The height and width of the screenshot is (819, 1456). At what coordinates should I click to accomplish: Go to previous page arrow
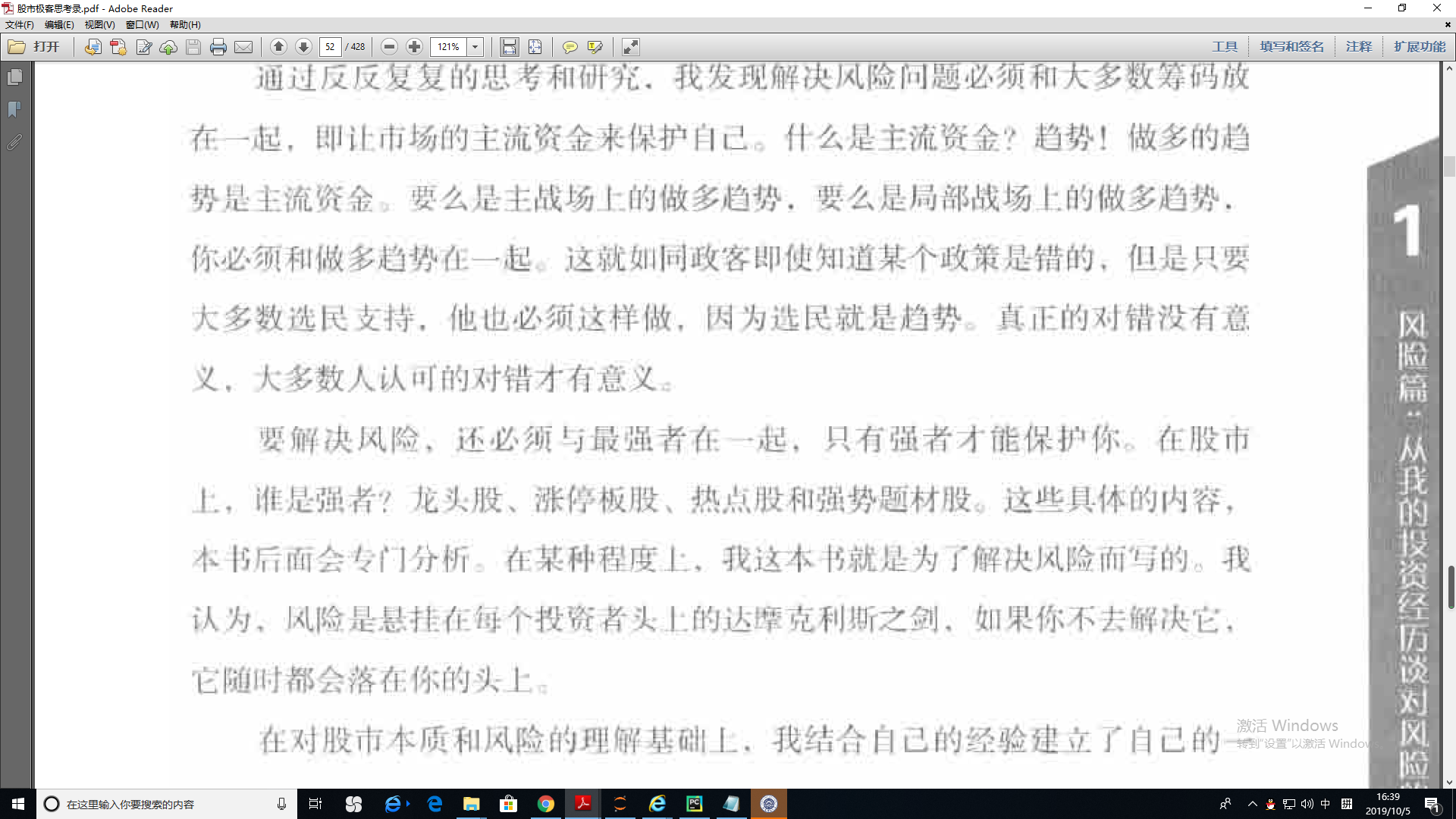(278, 47)
